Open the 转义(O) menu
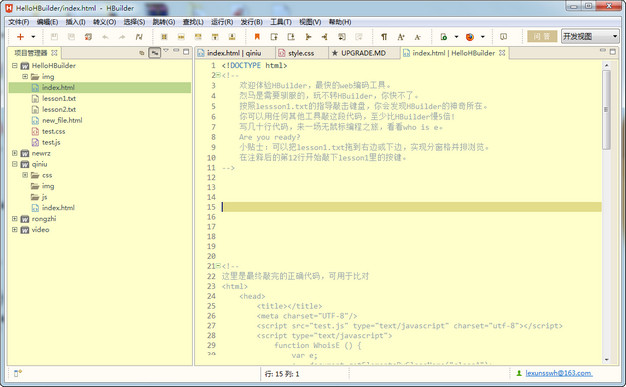 click(105, 22)
